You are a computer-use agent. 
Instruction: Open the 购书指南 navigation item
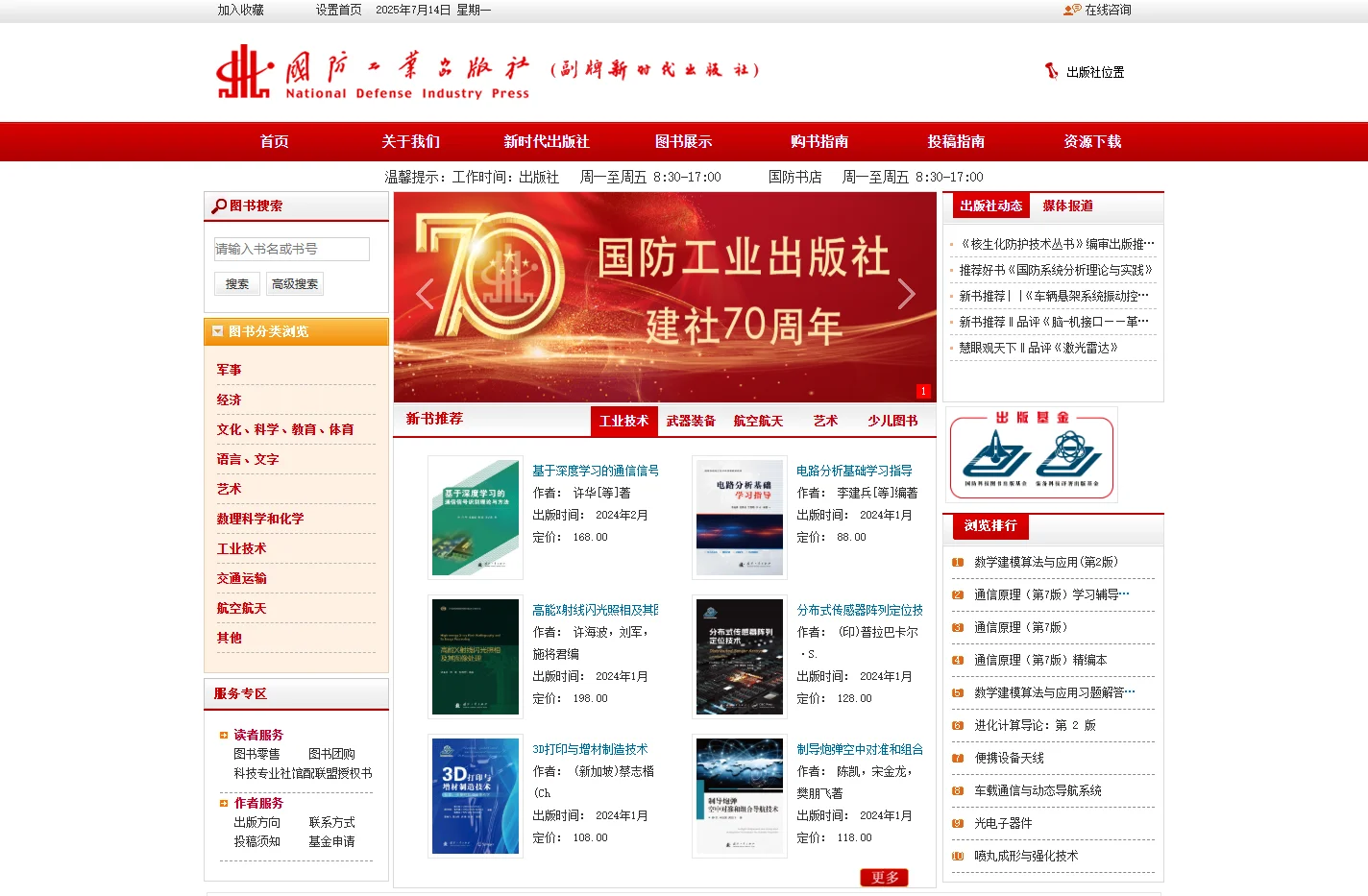(x=819, y=141)
